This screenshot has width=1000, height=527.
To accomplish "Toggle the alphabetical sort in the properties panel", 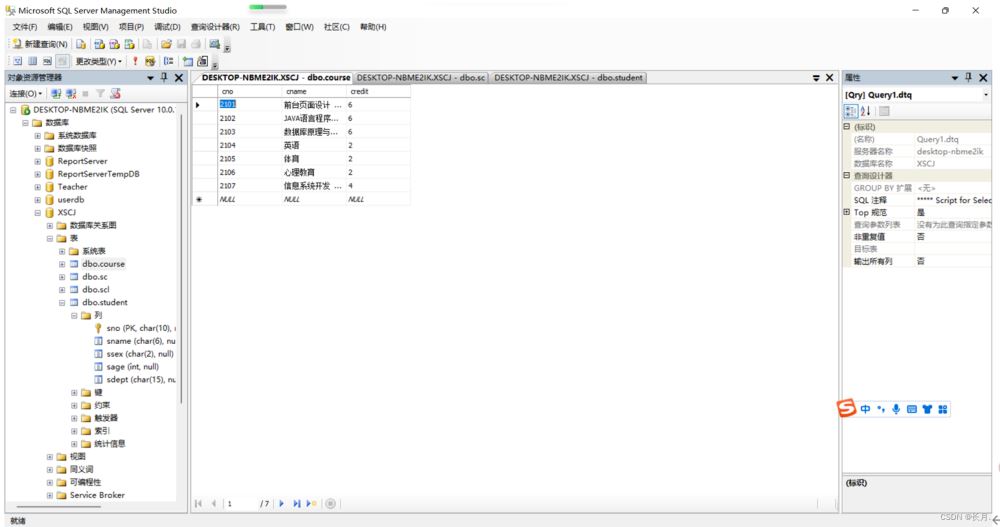I will 865,111.
